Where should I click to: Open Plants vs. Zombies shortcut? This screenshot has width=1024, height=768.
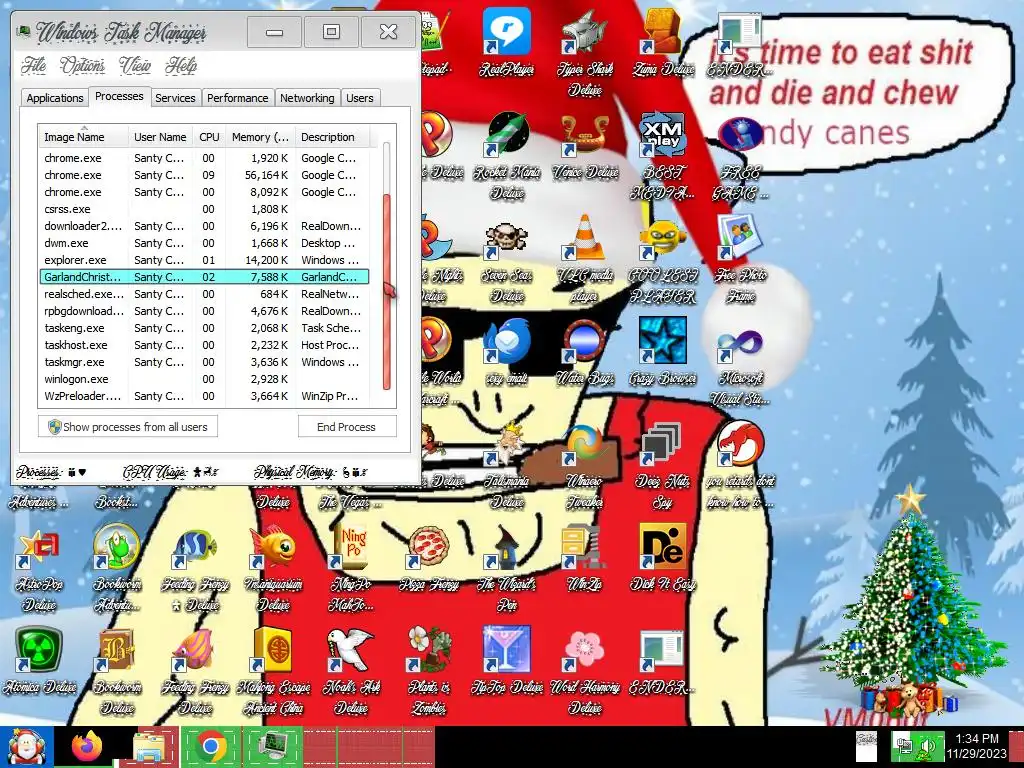click(x=429, y=671)
